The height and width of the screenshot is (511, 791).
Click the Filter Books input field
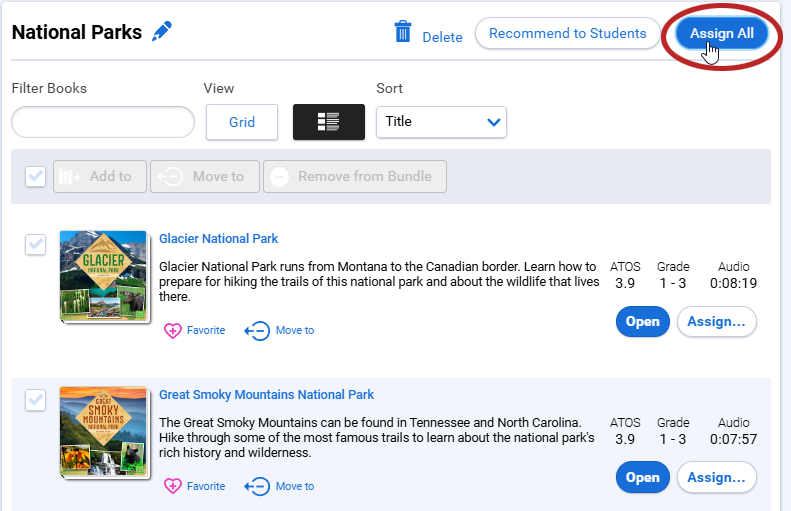point(103,122)
